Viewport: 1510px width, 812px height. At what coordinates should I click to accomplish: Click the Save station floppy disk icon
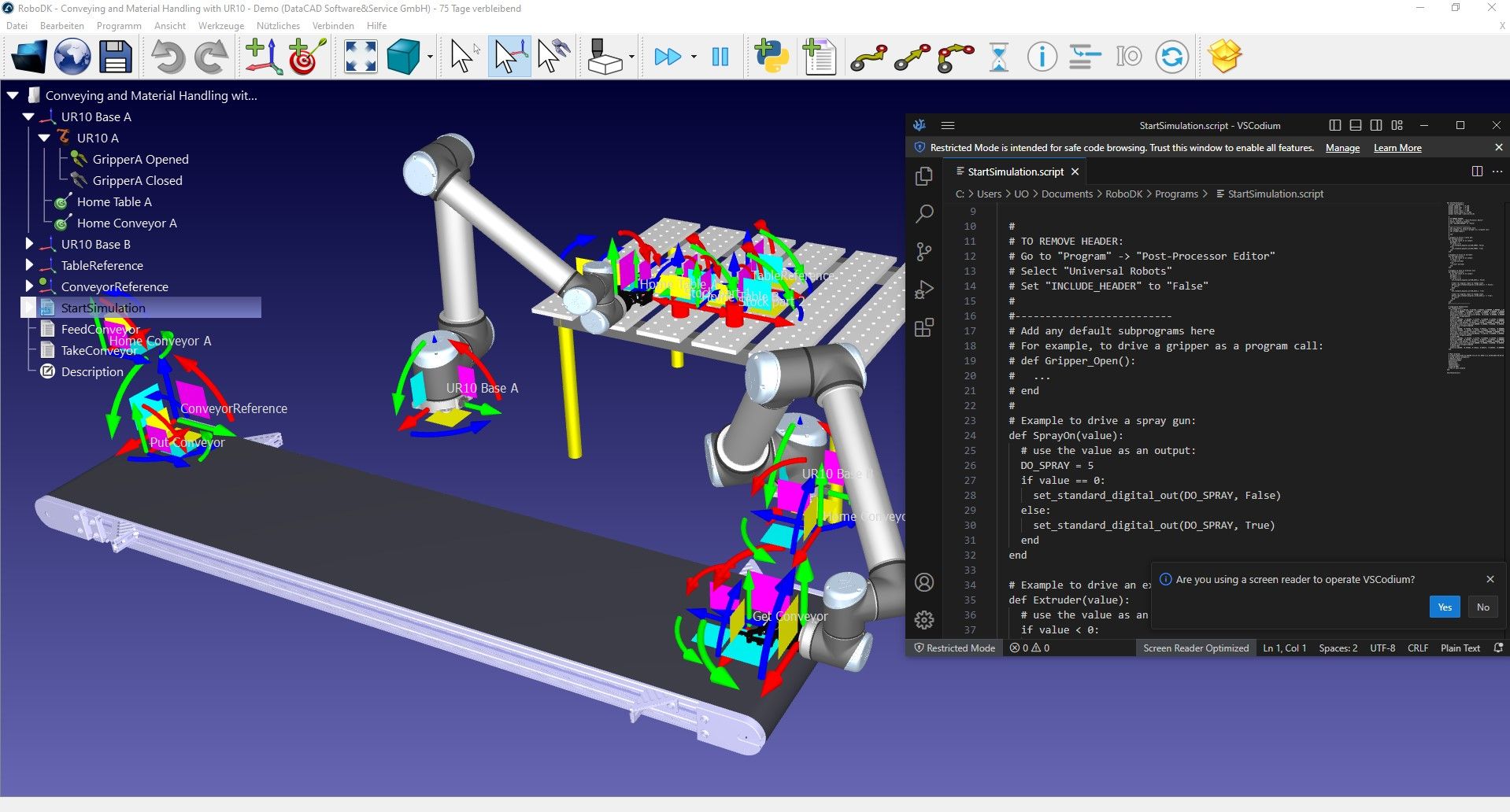tap(115, 57)
